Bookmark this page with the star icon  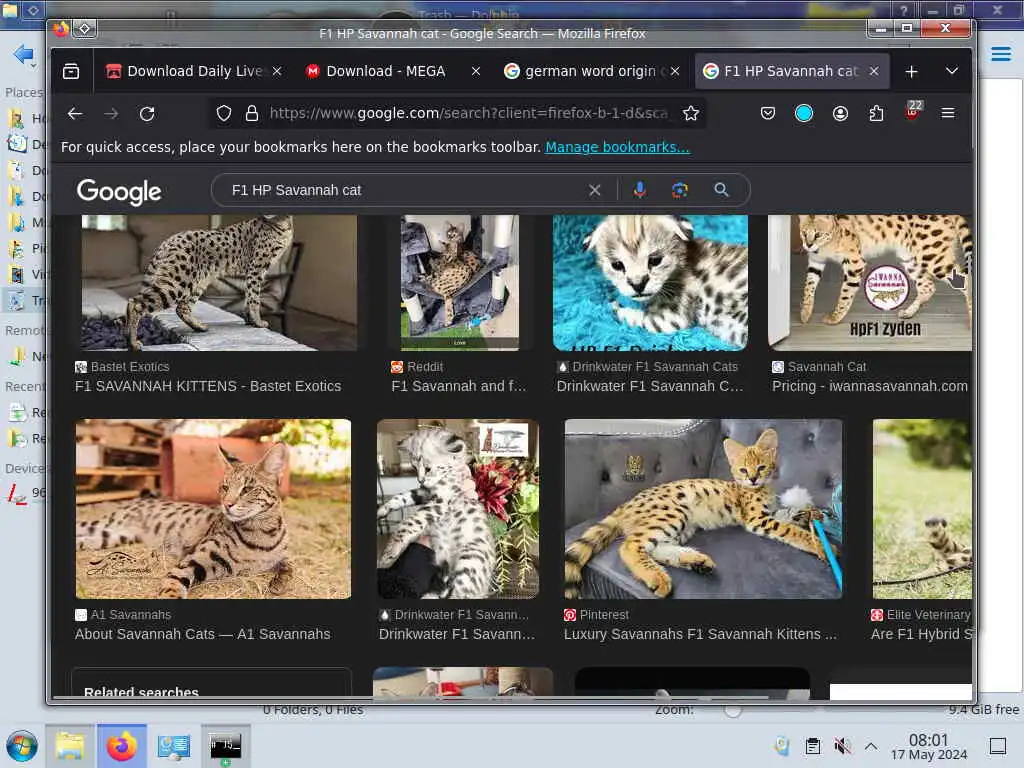[x=690, y=114]
